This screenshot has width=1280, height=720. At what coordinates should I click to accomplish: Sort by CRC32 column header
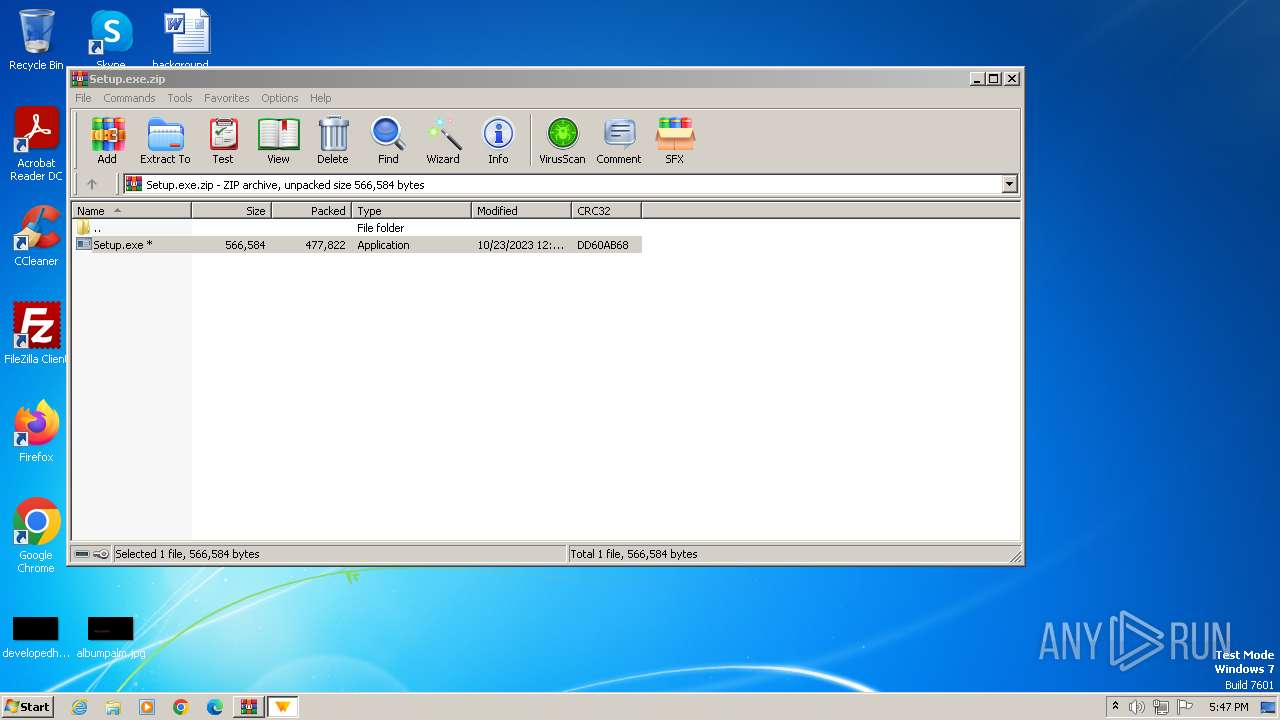coord(606,211)
